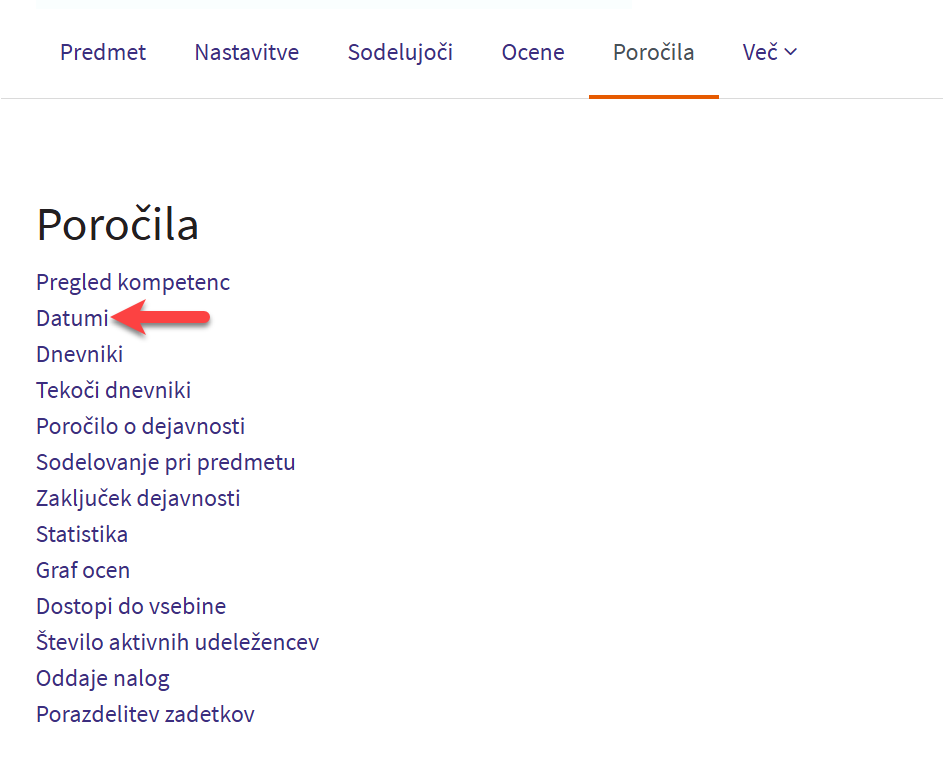The width and height of the screenshot is (943, 766).
Task: Select the Ocene tab
Action: [x=533, y=53]
